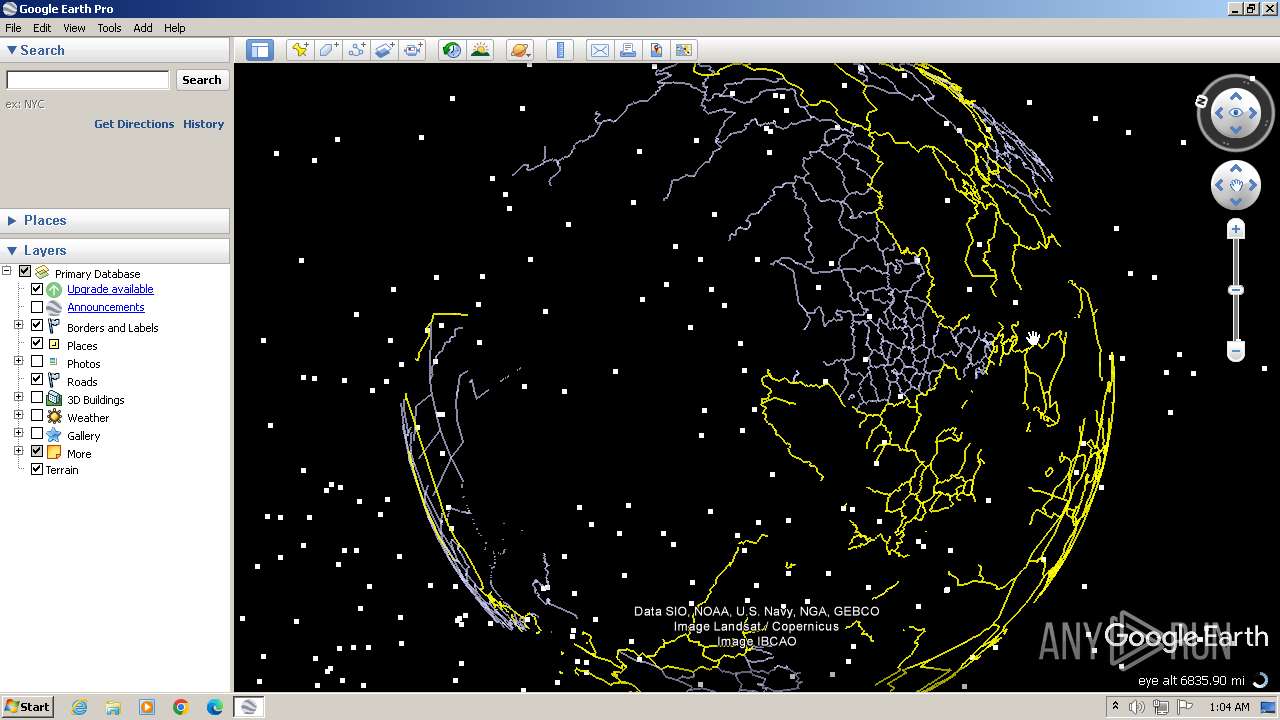
Task: Hide the sidebar with the toolbar button
Action: pos(260,50)
